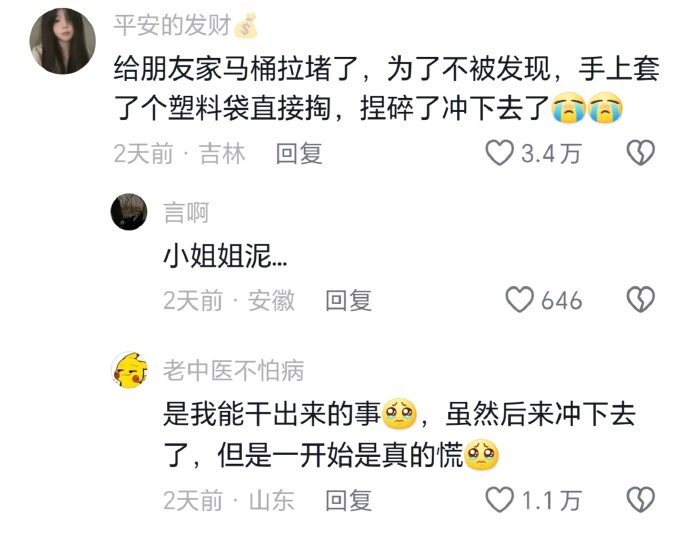Reply to the comment from 吉林

tap(299, 154)
